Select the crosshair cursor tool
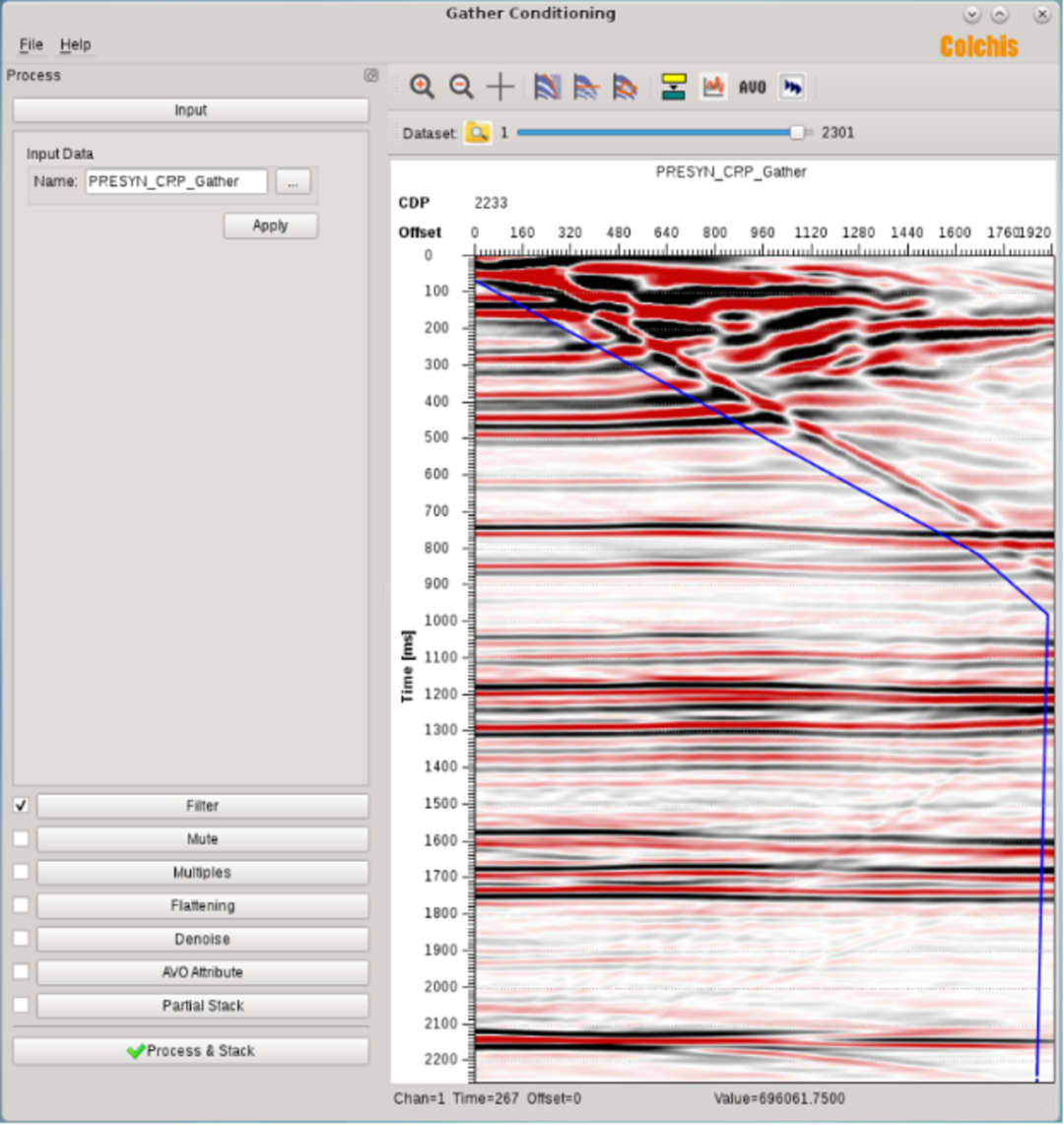1064x1125 pixels. click(x=500, y=88)
